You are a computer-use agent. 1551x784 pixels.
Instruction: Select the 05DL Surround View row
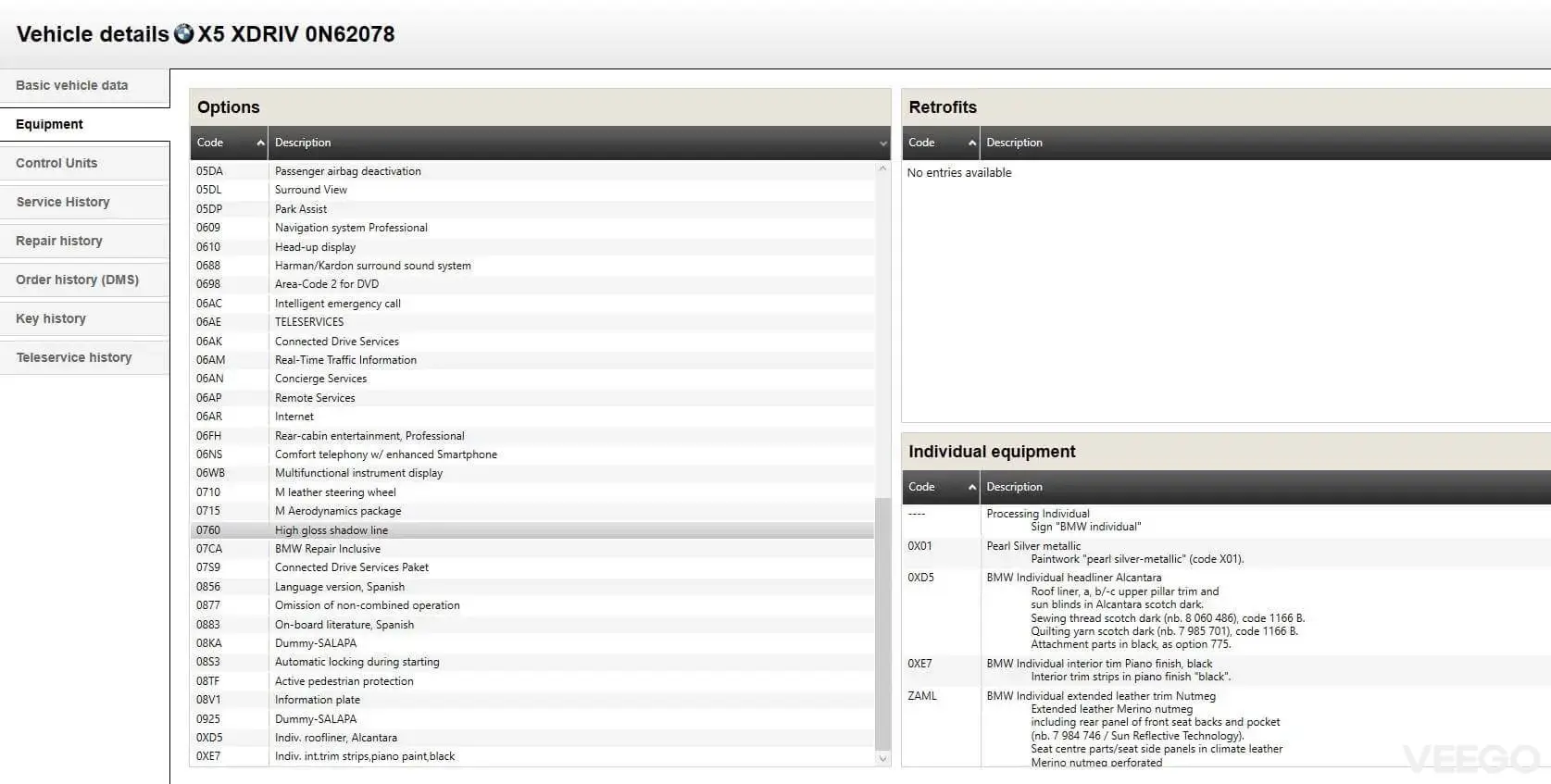[x=532, y=190]
